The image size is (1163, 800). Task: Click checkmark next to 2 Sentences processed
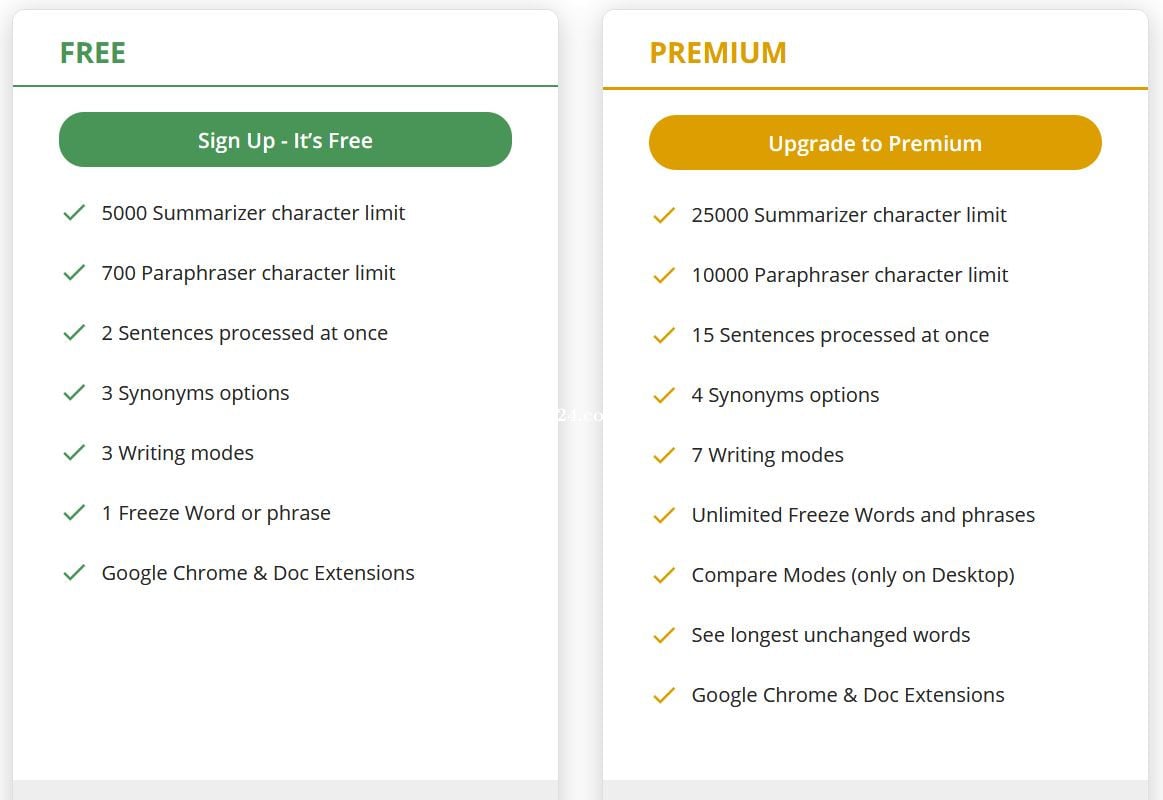74,333
